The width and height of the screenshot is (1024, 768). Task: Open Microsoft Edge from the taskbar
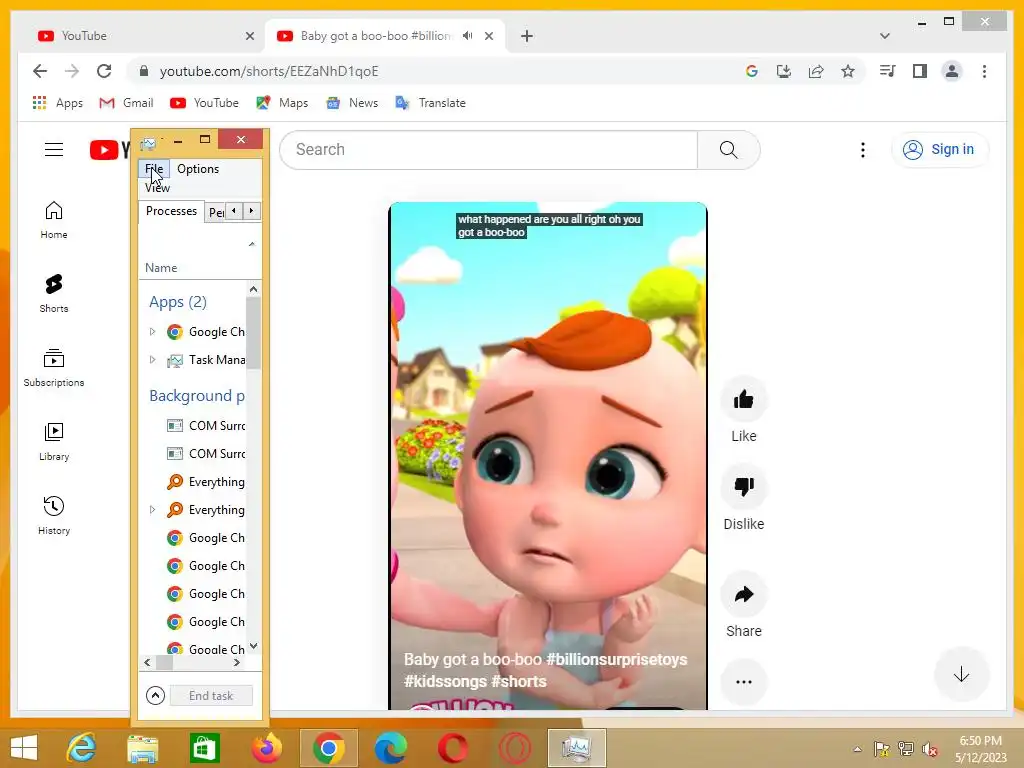coord(391,748)
